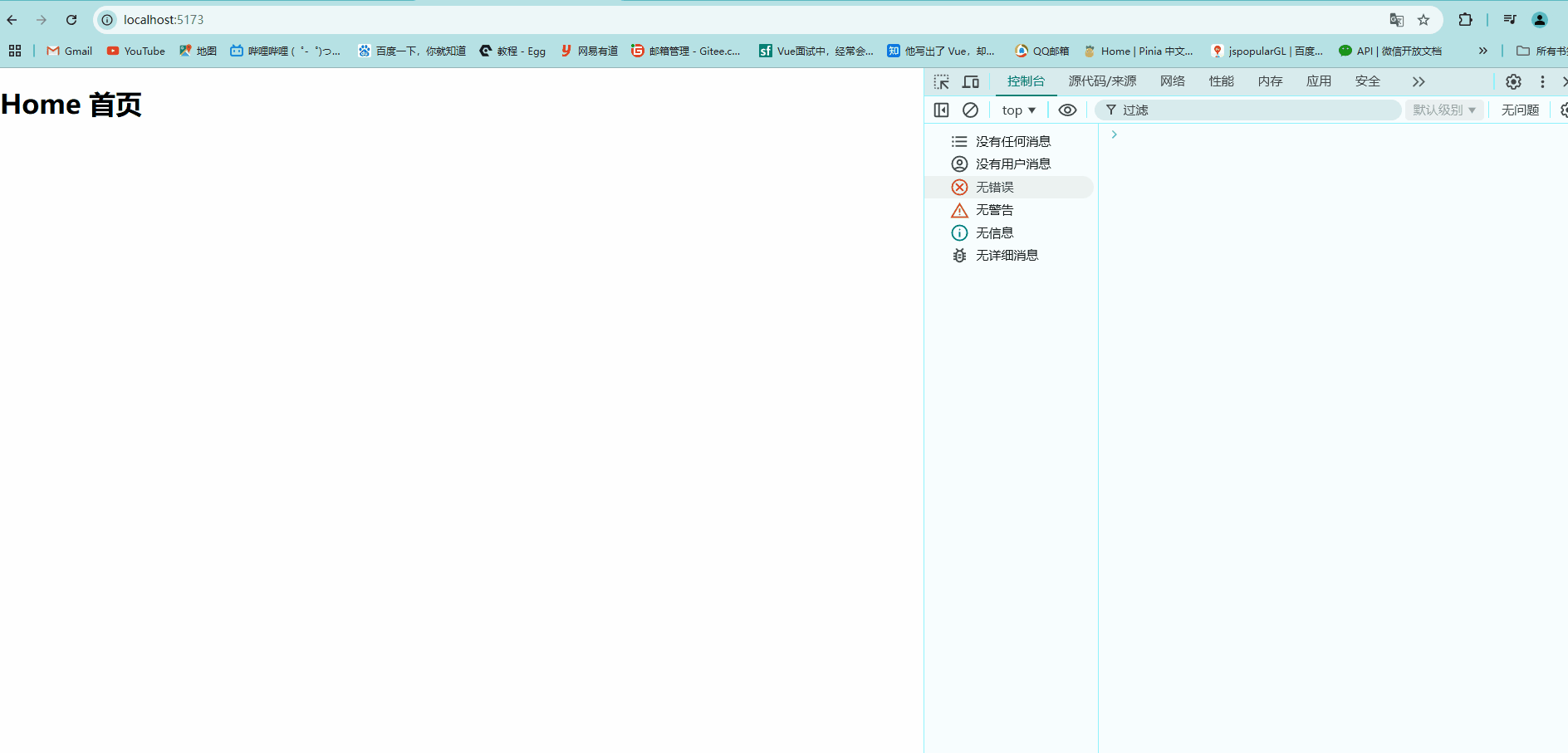Open the translate page icon
This screenshot has height=753, width=1568.
tap(1397, 20)
